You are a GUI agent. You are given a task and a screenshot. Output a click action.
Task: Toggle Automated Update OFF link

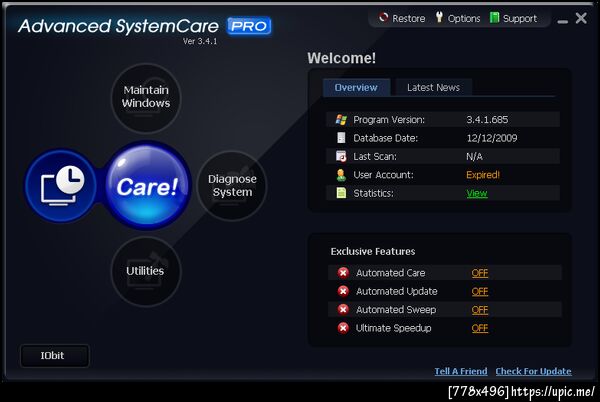[480, 291]
